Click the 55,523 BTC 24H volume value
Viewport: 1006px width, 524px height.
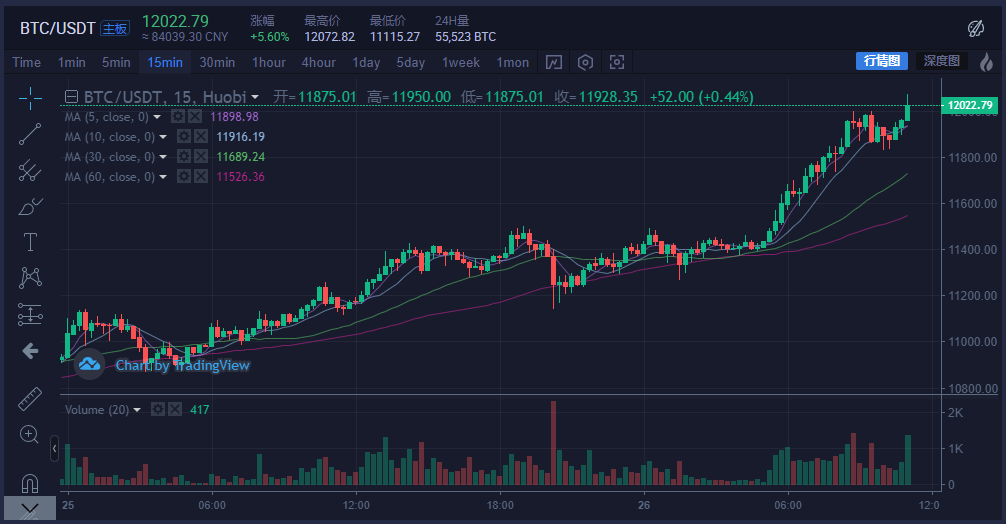[465, 37]
